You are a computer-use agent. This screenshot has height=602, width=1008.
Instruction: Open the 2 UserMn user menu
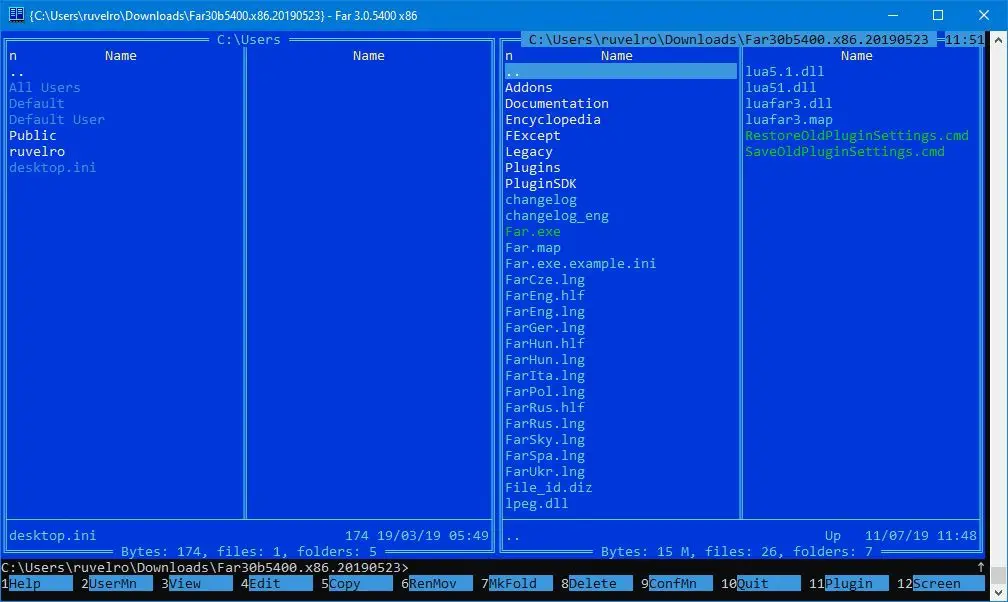117,583
